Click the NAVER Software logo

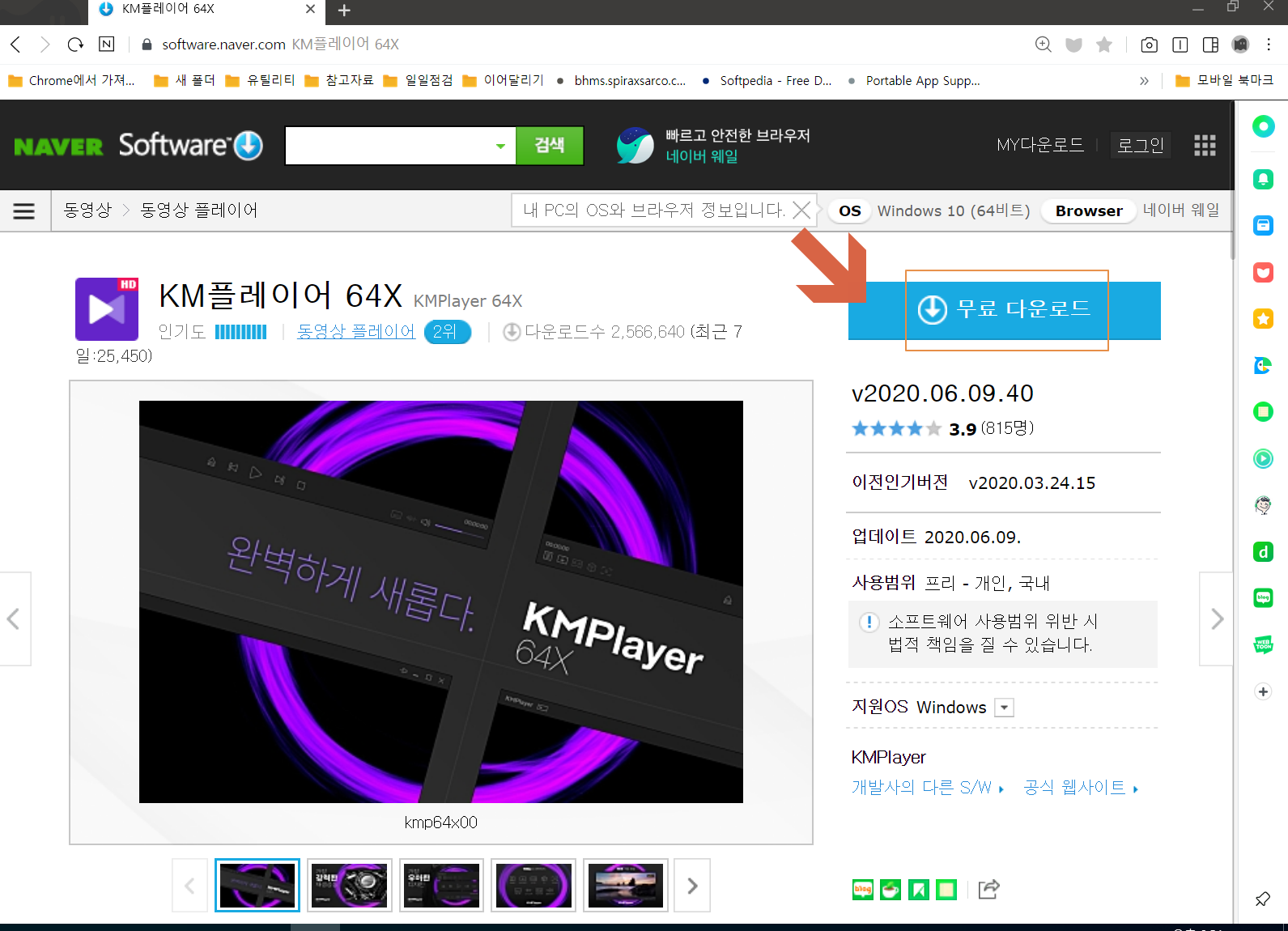[x=138, y=146]
